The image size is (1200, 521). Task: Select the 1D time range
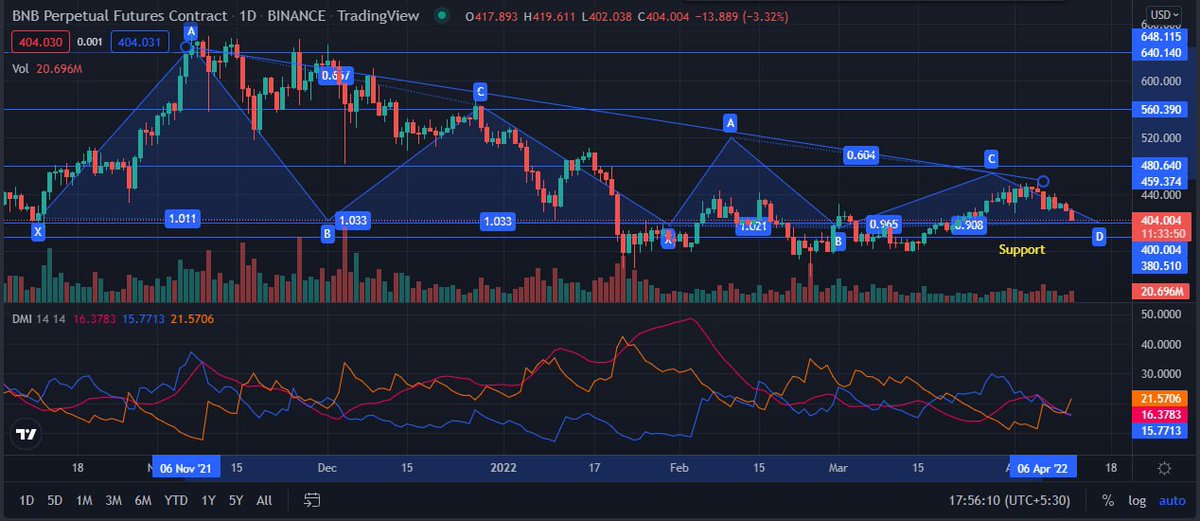click(27, 500)
